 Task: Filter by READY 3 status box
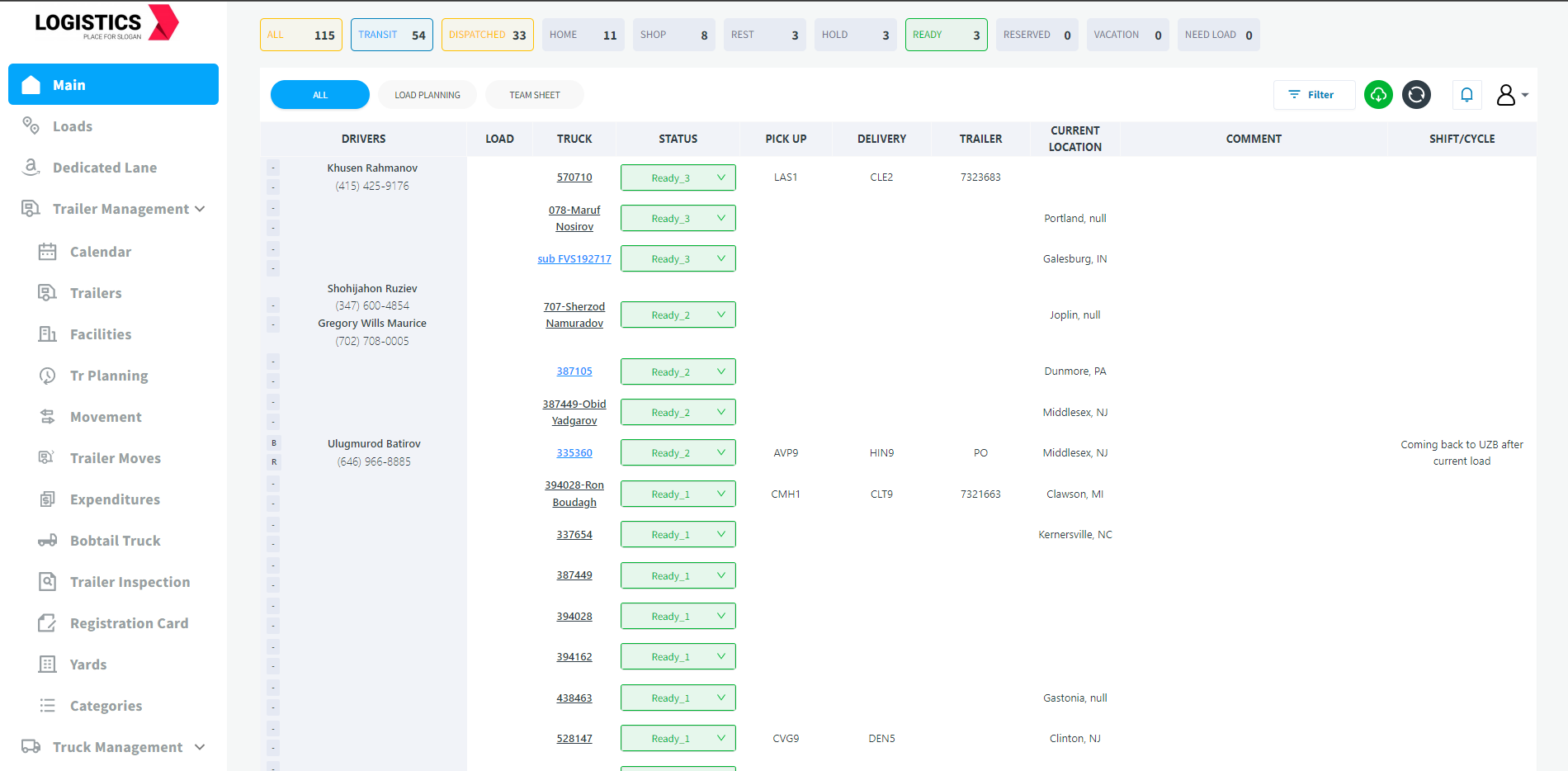[x=947, y=35]
